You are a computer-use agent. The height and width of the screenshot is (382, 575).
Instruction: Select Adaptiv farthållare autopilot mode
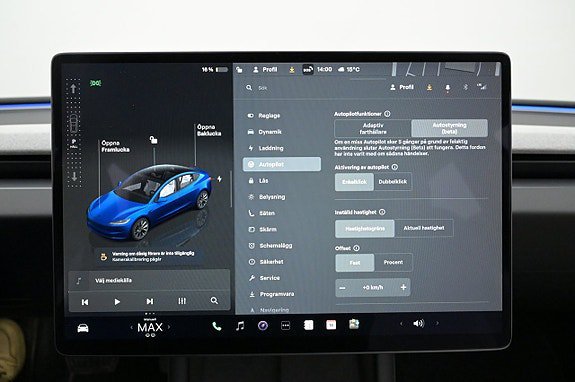tap(373, 128)
